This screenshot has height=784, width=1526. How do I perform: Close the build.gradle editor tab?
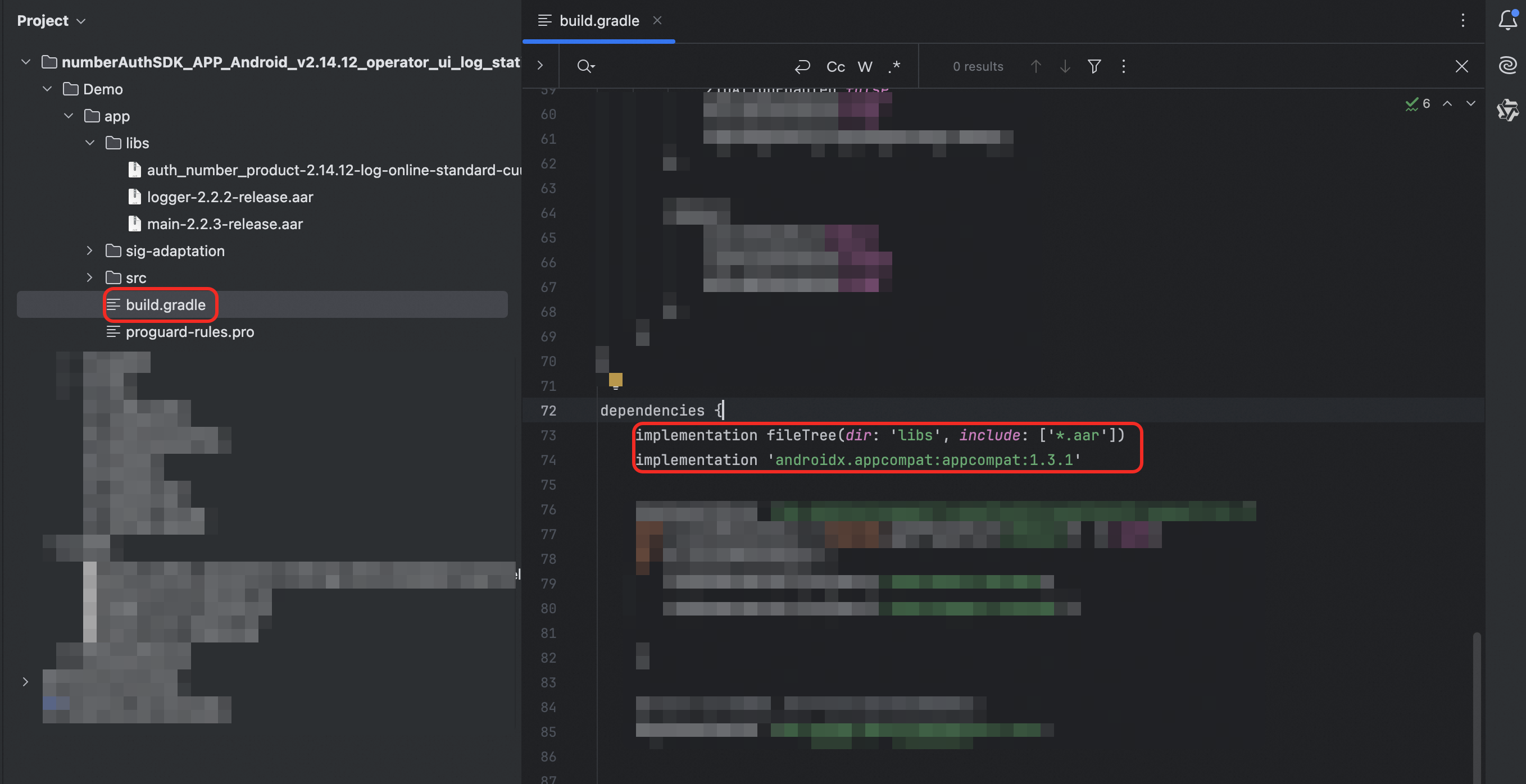pos(657,21)
